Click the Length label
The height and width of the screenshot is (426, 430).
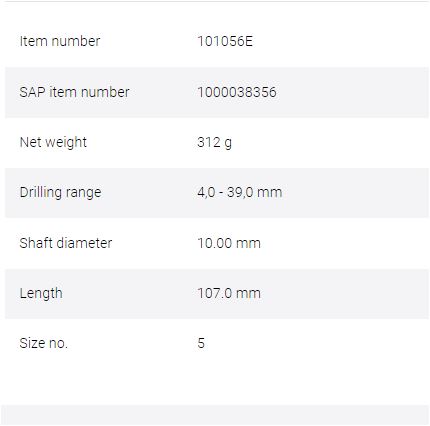click(41, 294)
